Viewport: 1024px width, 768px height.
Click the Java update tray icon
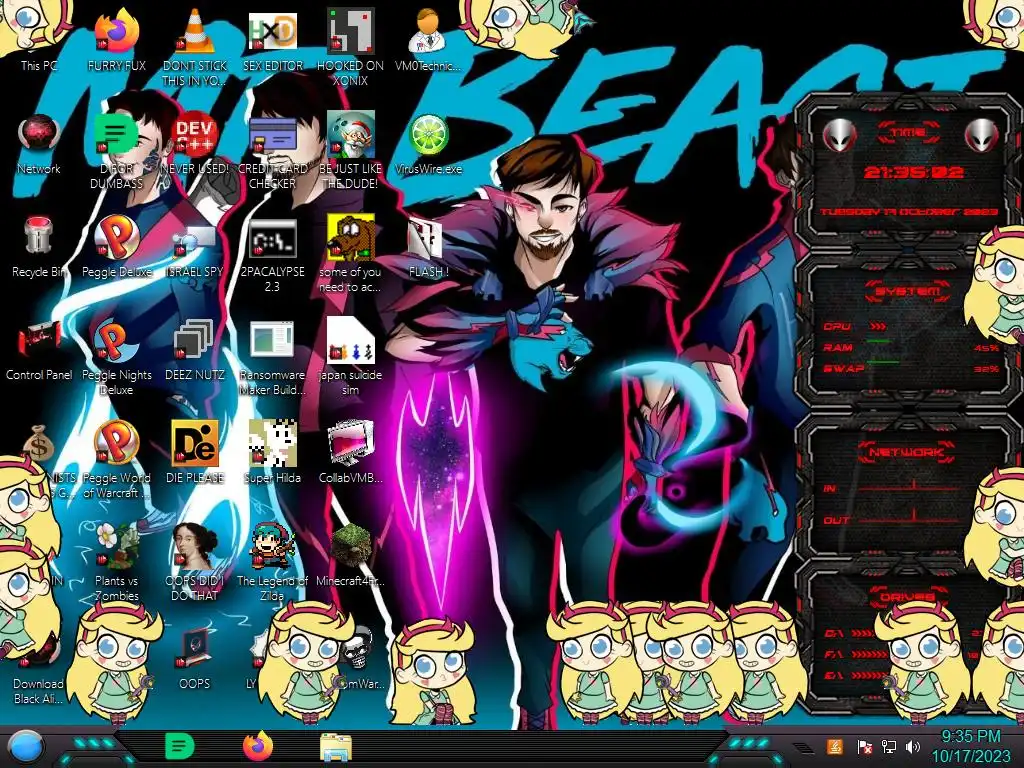pyautogui.click(x=835, y=746)
